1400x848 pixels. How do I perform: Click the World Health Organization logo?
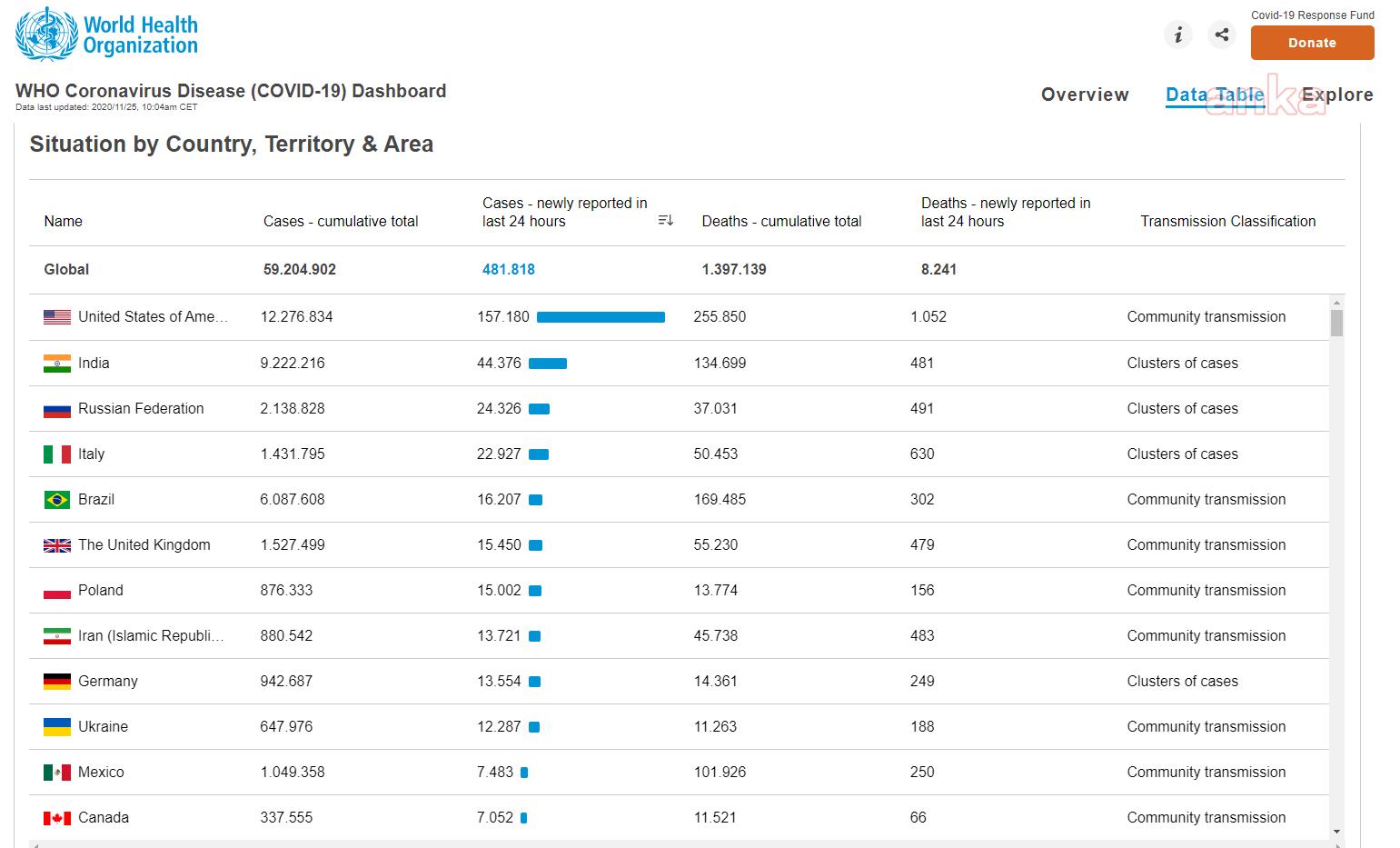click(x=106, y=35)
